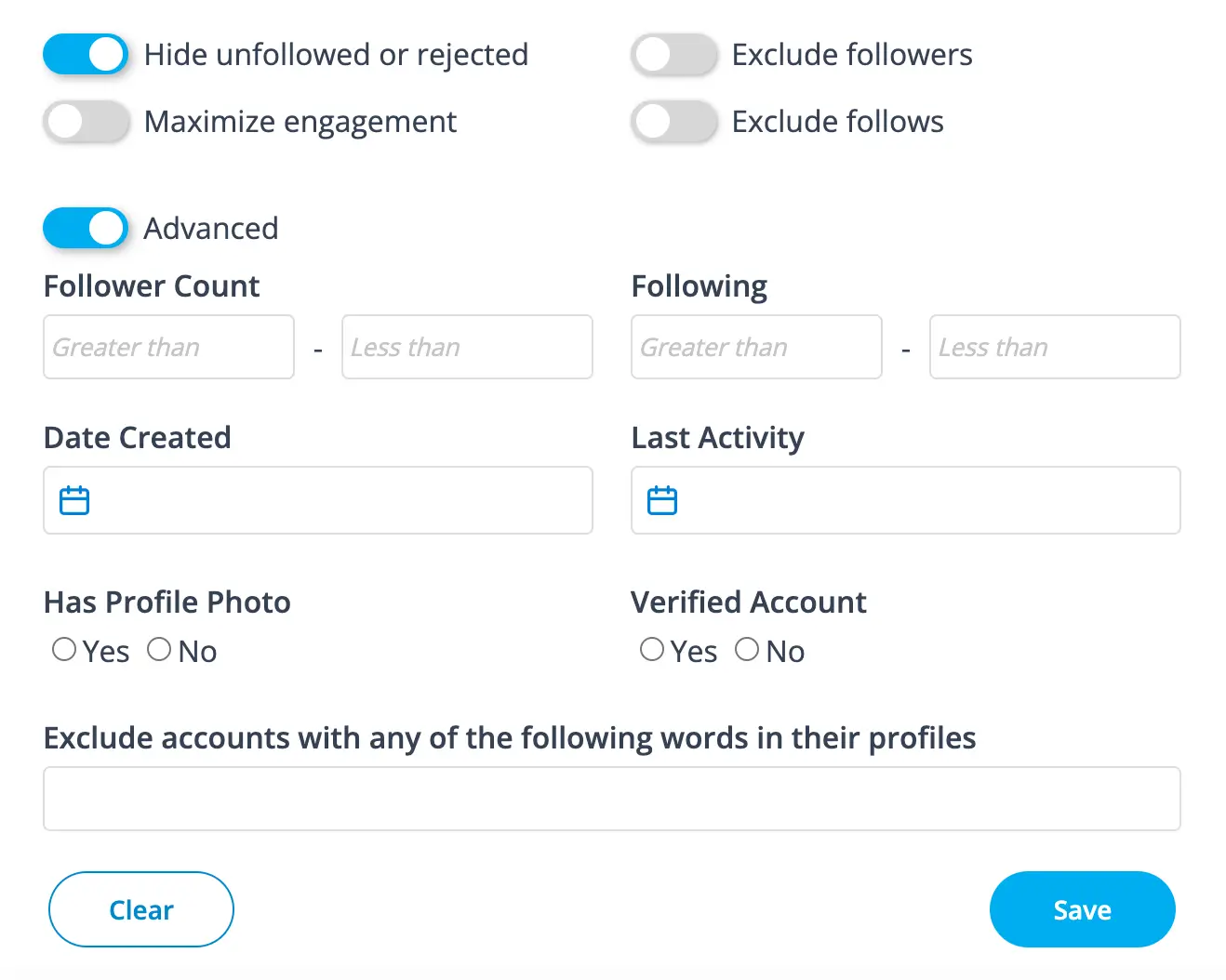Focus Follower Count Greater than field
1226x980 pixels.
coord(168,347)
